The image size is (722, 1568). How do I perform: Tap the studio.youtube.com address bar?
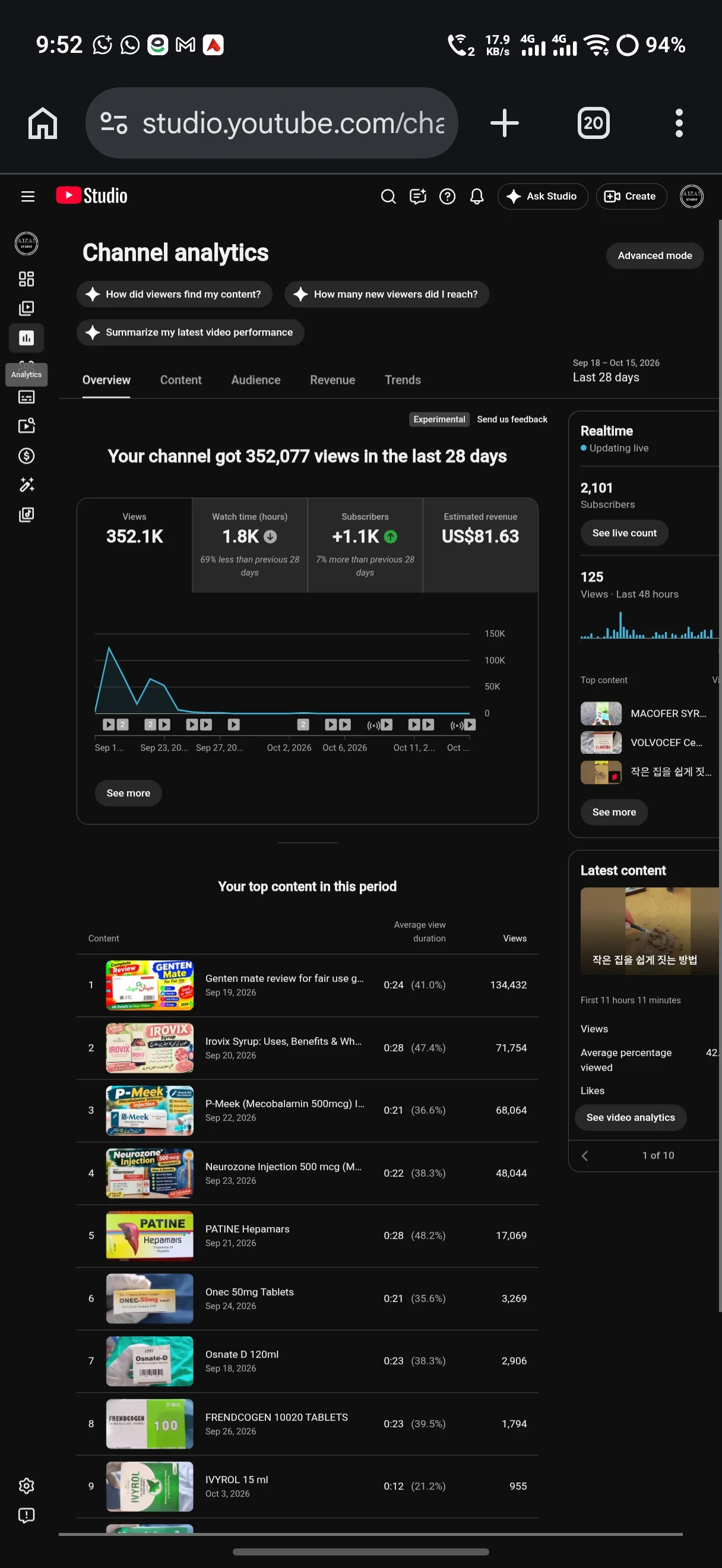272,123
